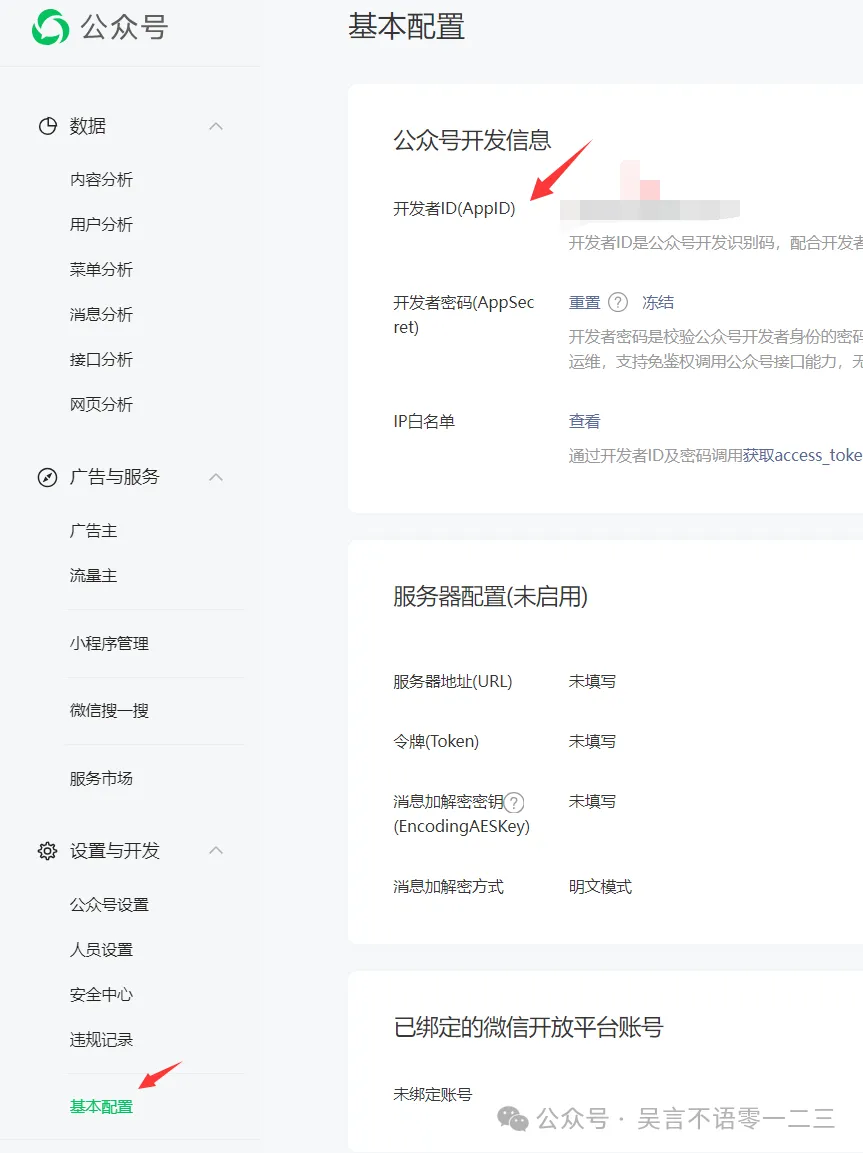Screen dimensions: 863x1153
Task: Click the help icon next to 重置
Action: coord(618,302)
